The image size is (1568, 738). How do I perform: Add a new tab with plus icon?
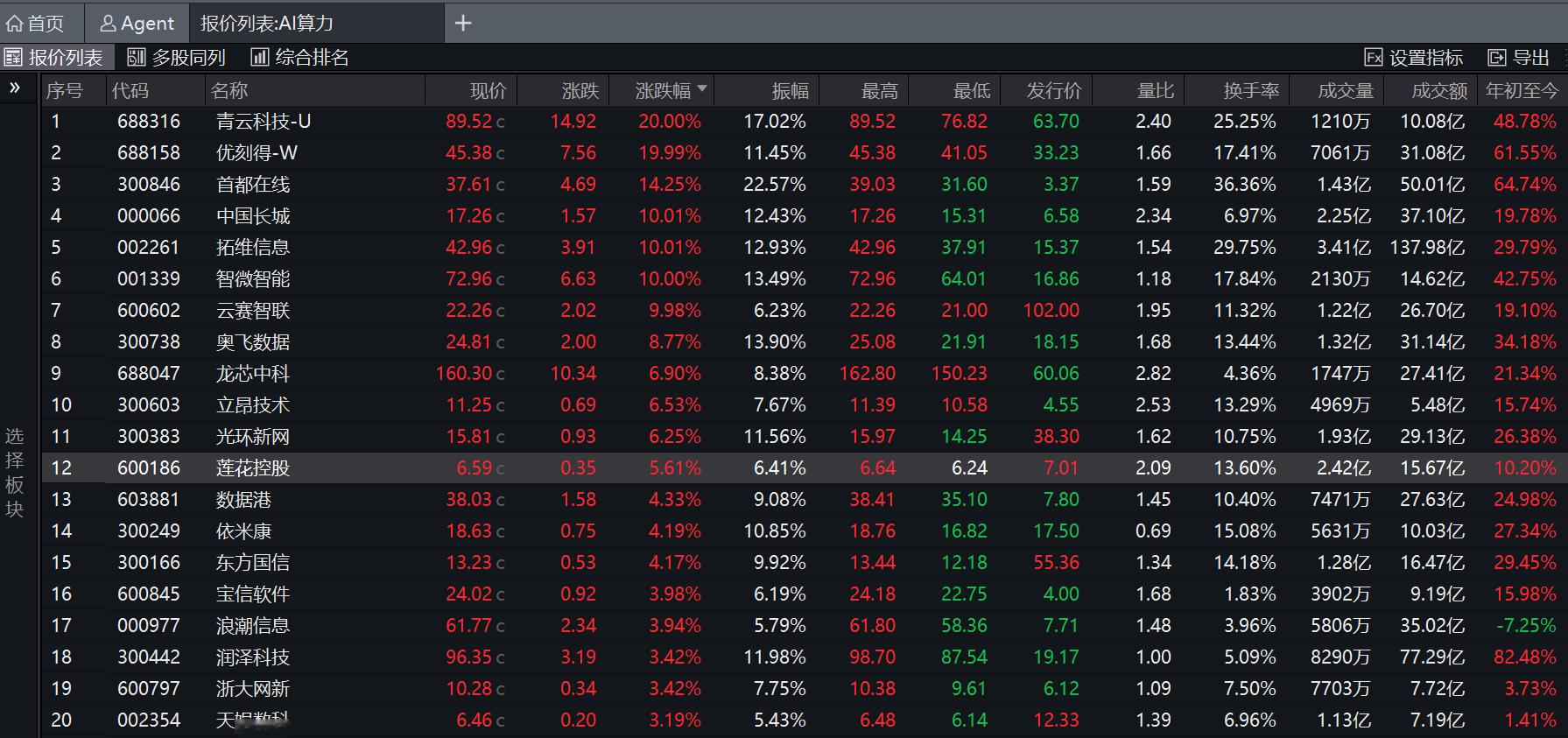point(464,24)
